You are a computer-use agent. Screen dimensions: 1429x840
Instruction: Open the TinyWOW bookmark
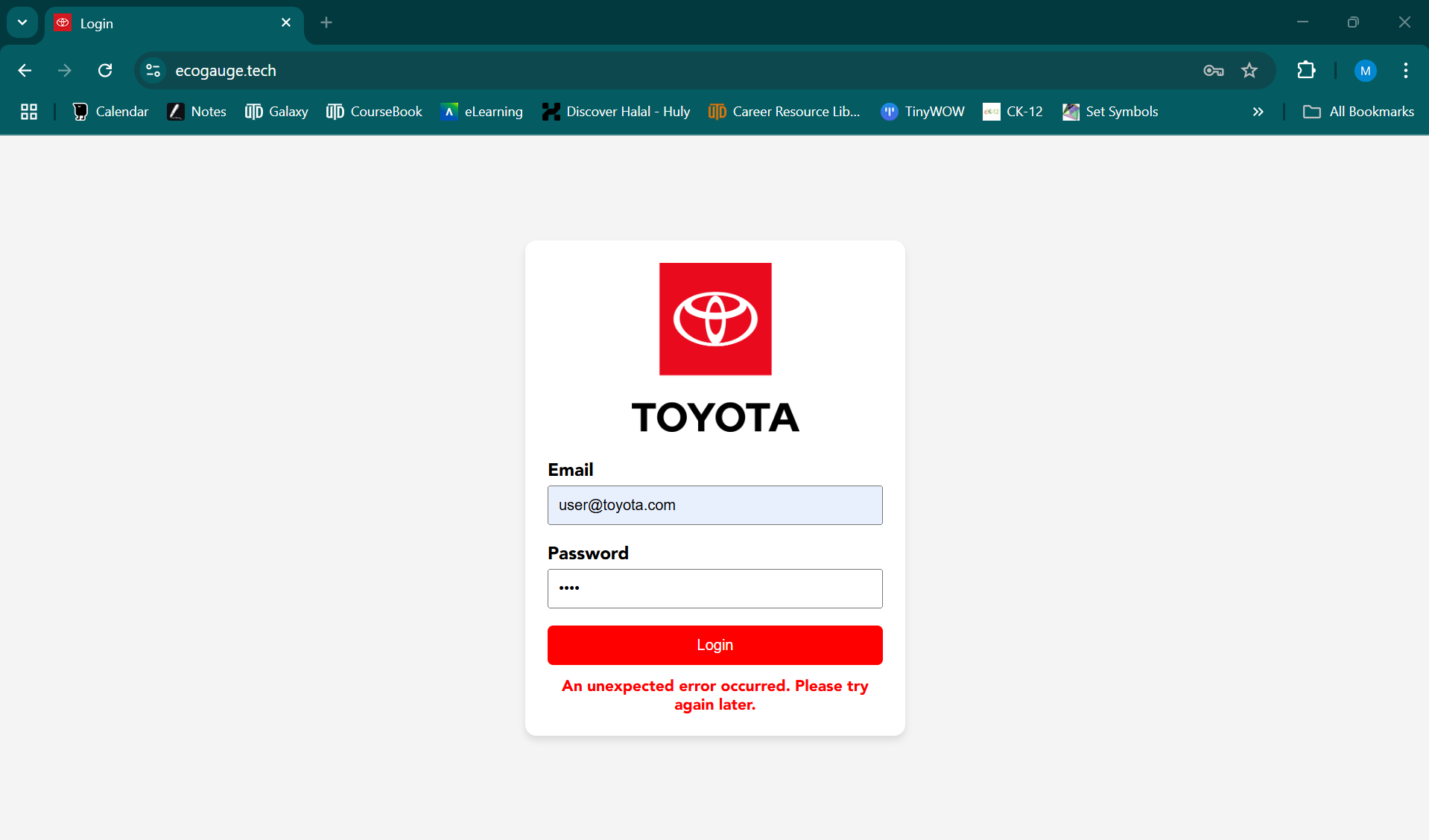click(922, 112)
